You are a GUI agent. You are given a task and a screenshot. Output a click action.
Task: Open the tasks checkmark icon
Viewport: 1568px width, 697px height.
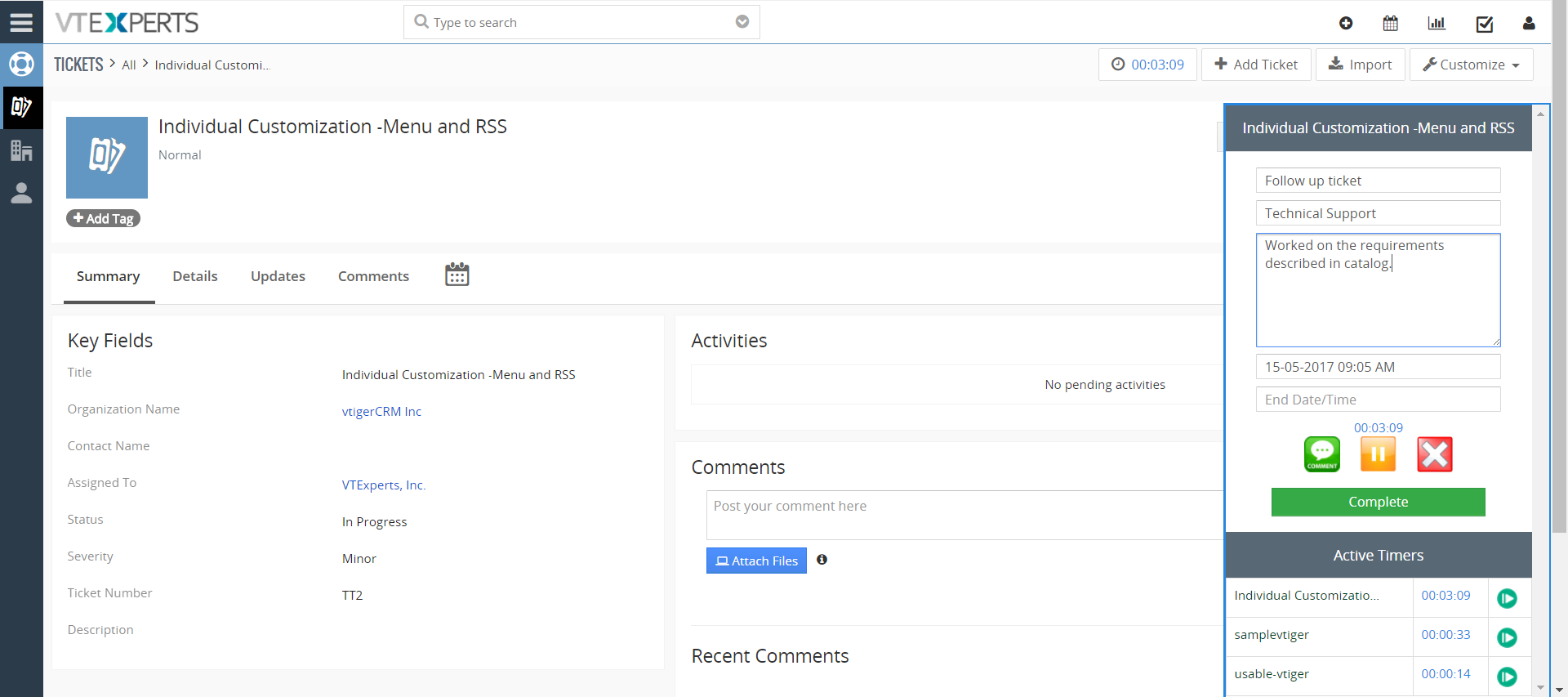pos(1485,24)
